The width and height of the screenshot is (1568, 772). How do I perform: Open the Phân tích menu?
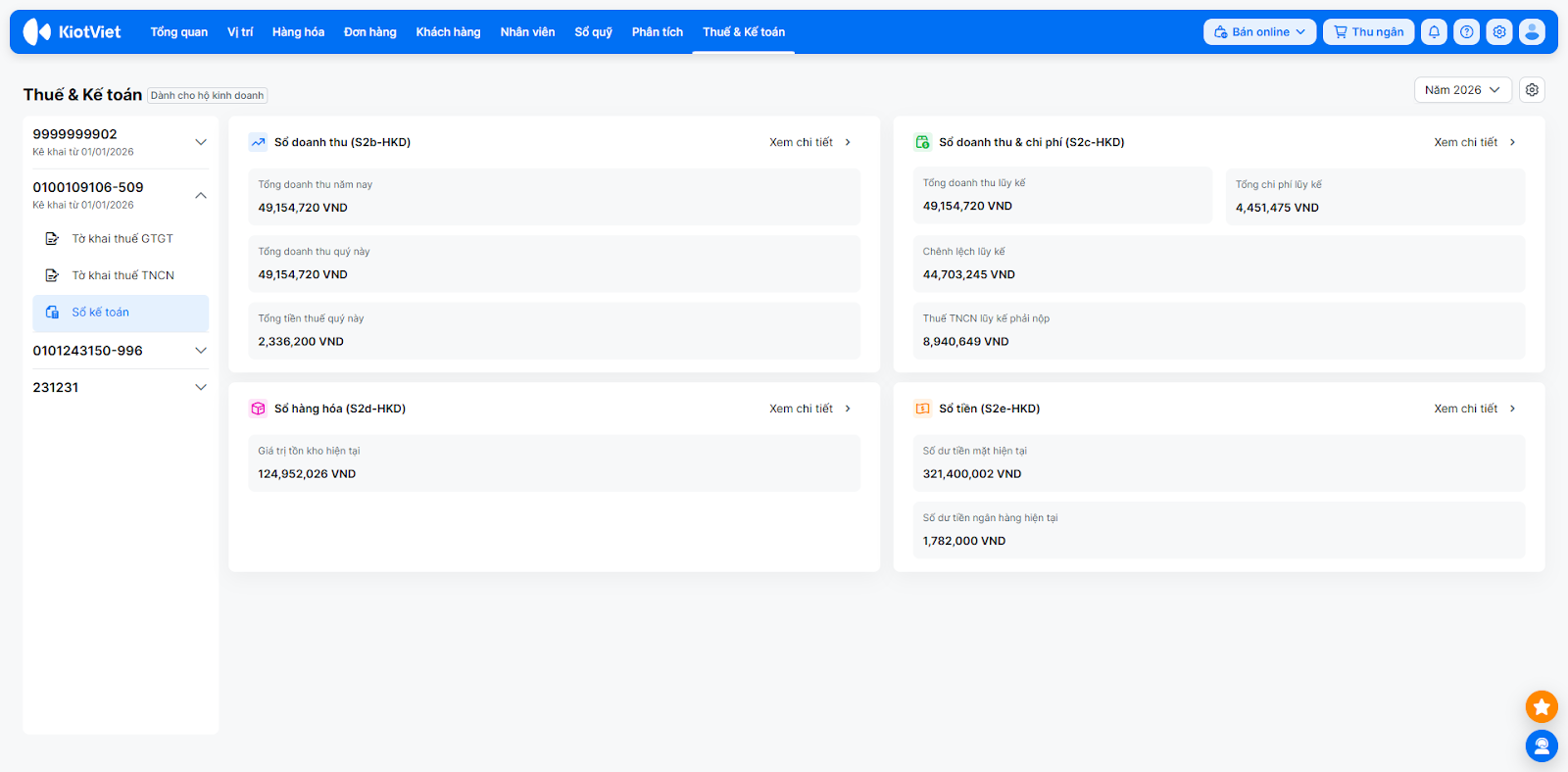658,32
